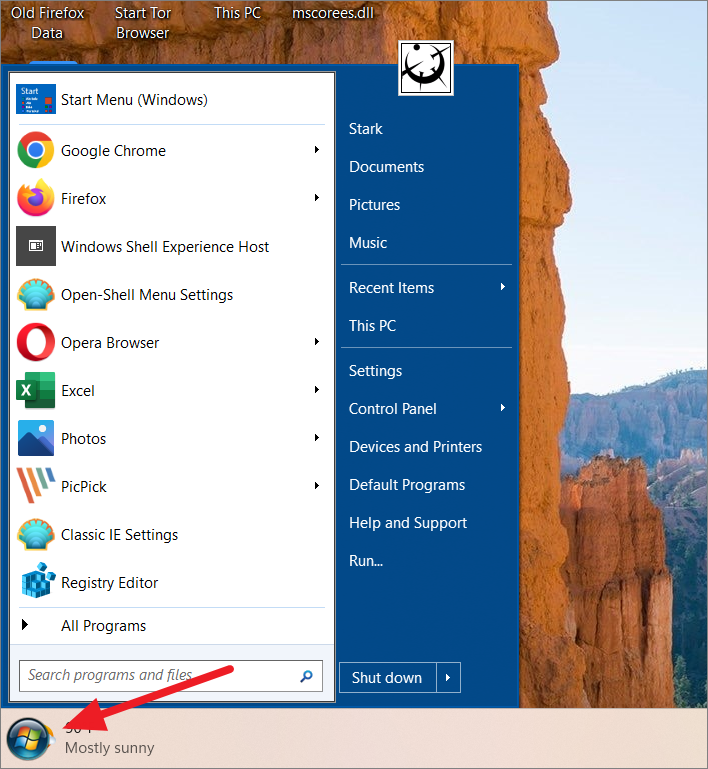The image size is (708, 769).
Task: Open Firefox from its icon
Action: (36, 199)
